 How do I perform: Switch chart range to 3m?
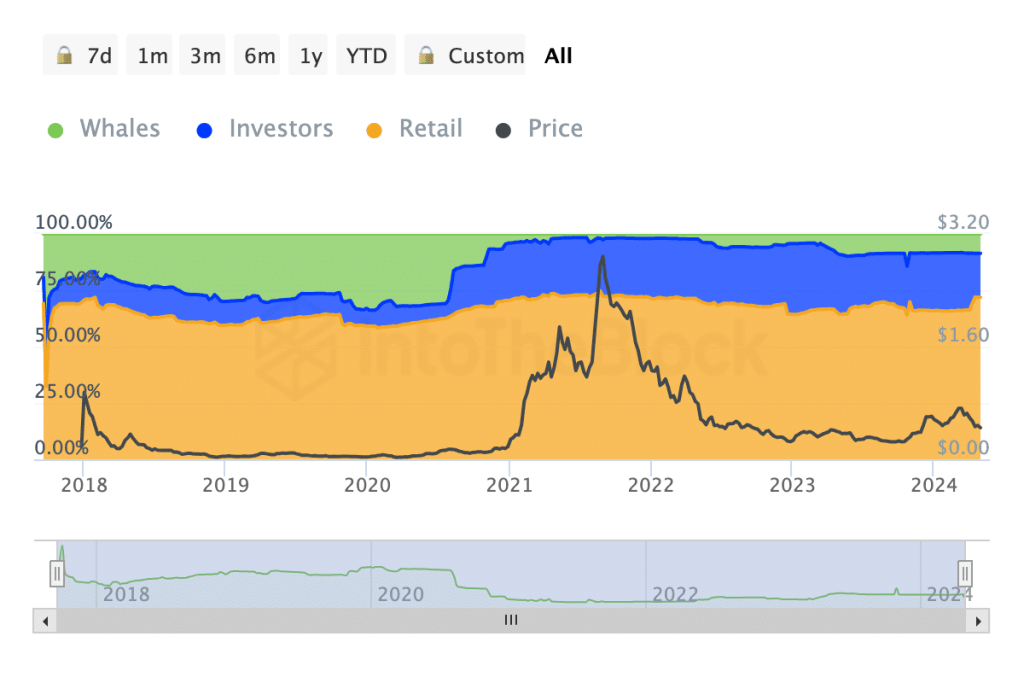pyautogui.click(x=202, y=55)
